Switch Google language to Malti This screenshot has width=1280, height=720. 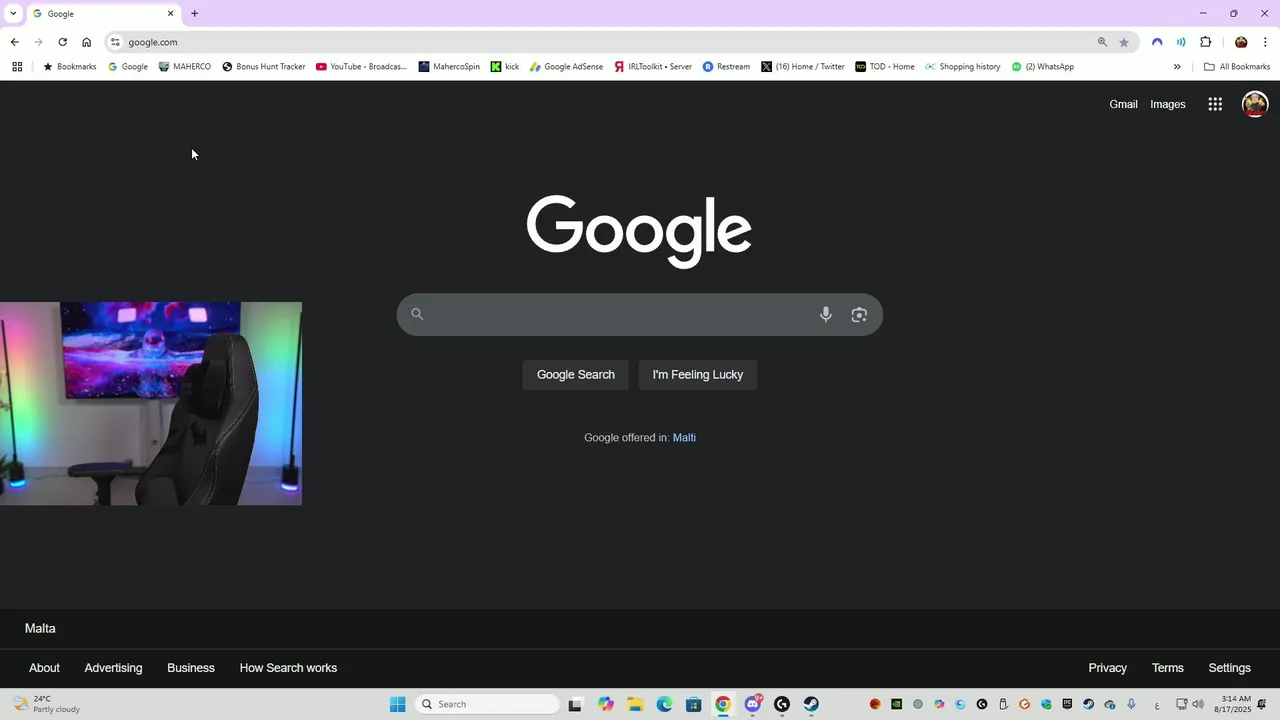pyautogui.click(x=684, y=438)
